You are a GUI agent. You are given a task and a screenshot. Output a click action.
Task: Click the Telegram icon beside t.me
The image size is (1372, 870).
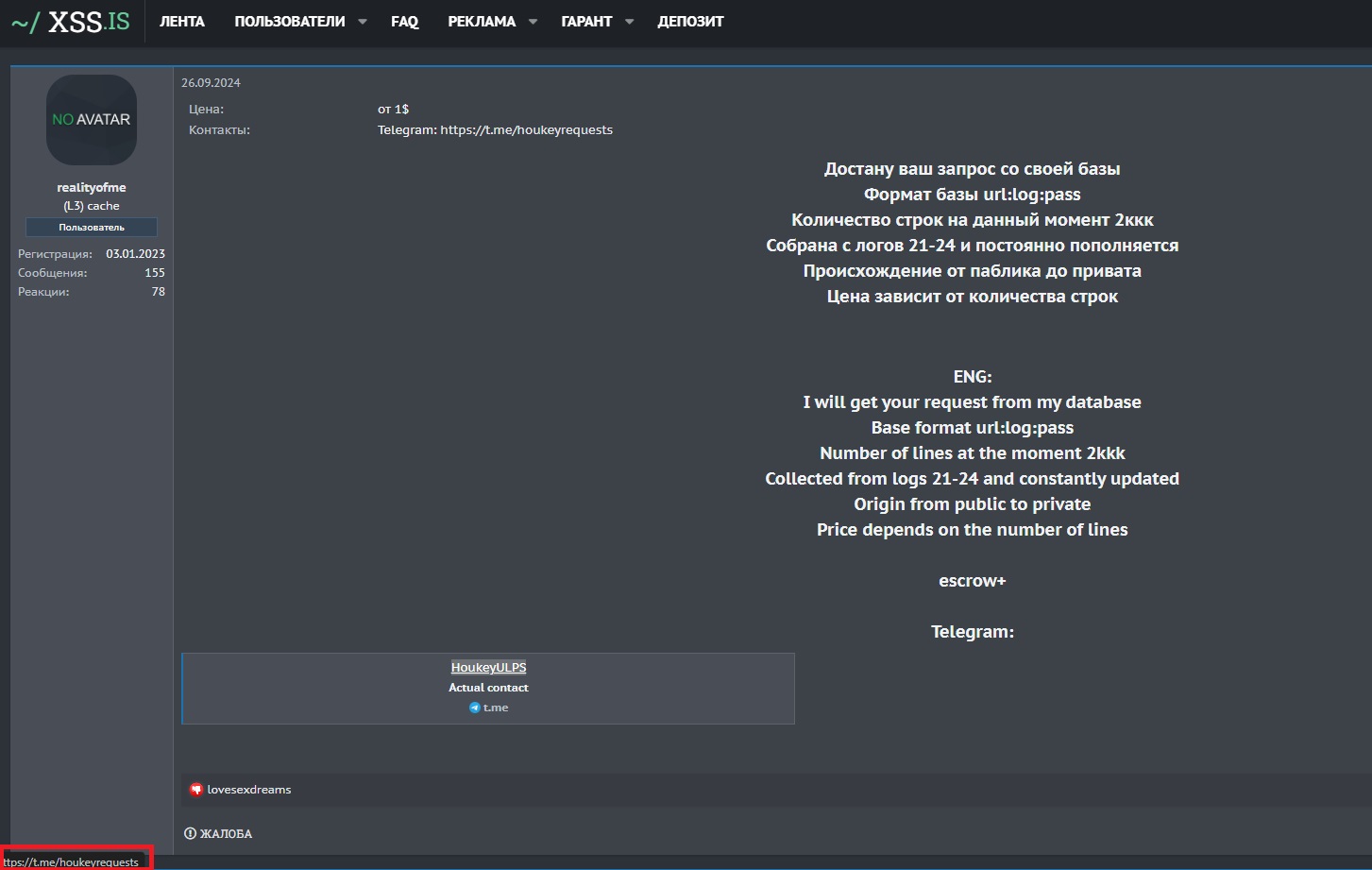[x=475, y=708]
